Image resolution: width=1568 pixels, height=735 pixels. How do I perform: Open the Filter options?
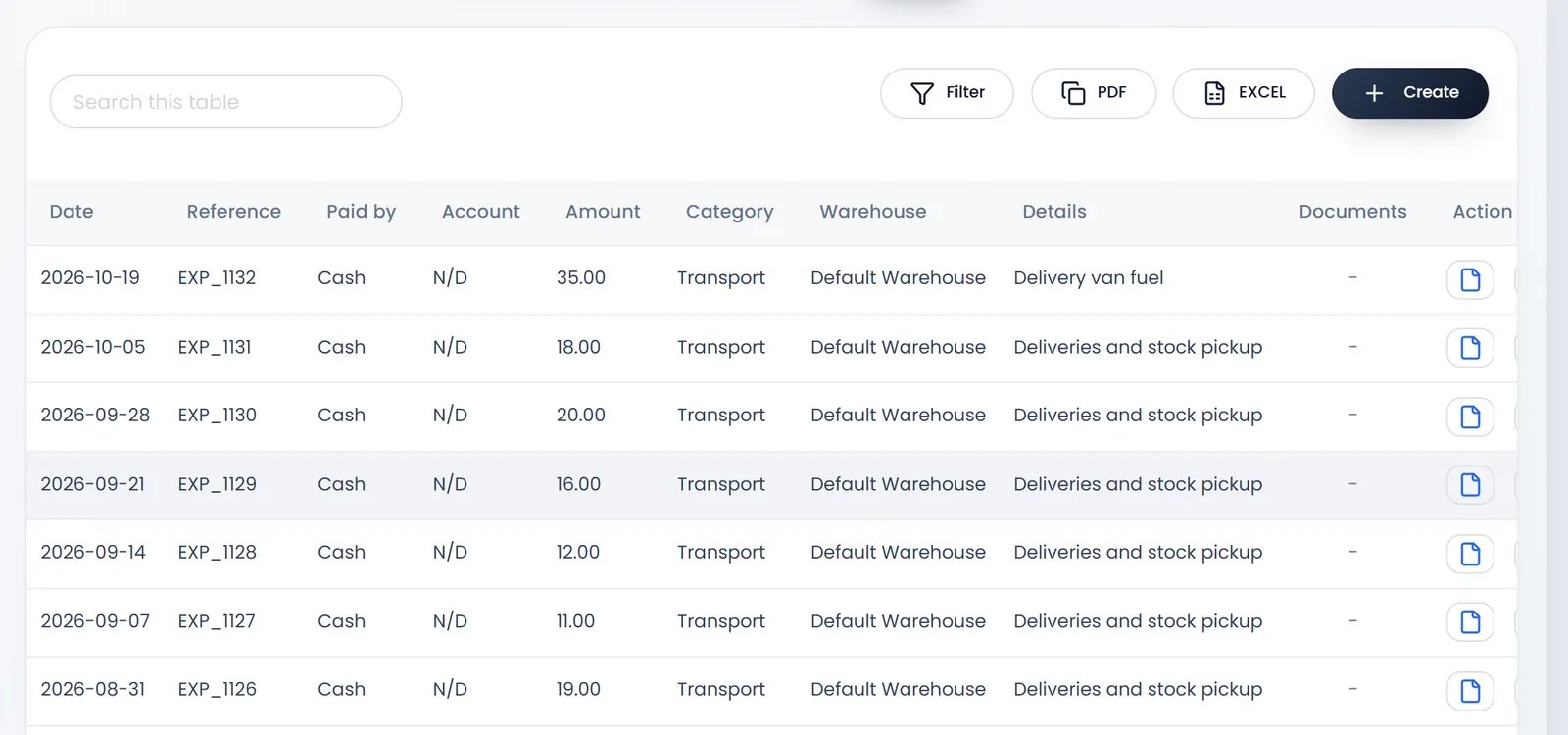point(947,93)
